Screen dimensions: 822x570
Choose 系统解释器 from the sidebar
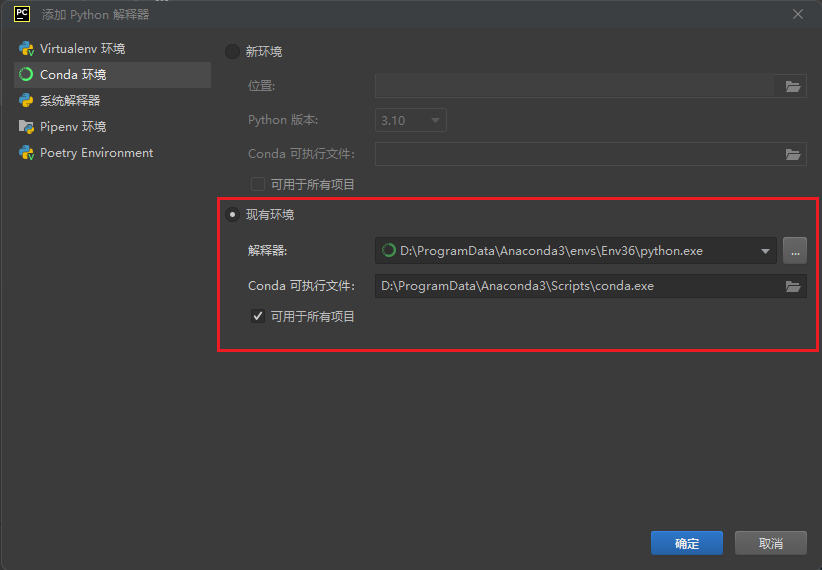(112, 100)
